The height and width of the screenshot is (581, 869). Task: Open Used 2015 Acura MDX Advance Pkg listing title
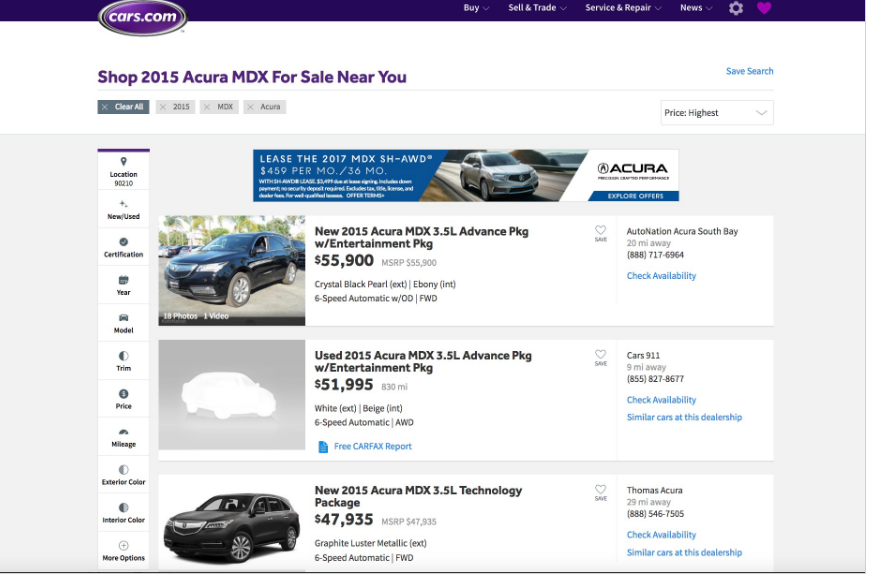(x=423, y=361)
